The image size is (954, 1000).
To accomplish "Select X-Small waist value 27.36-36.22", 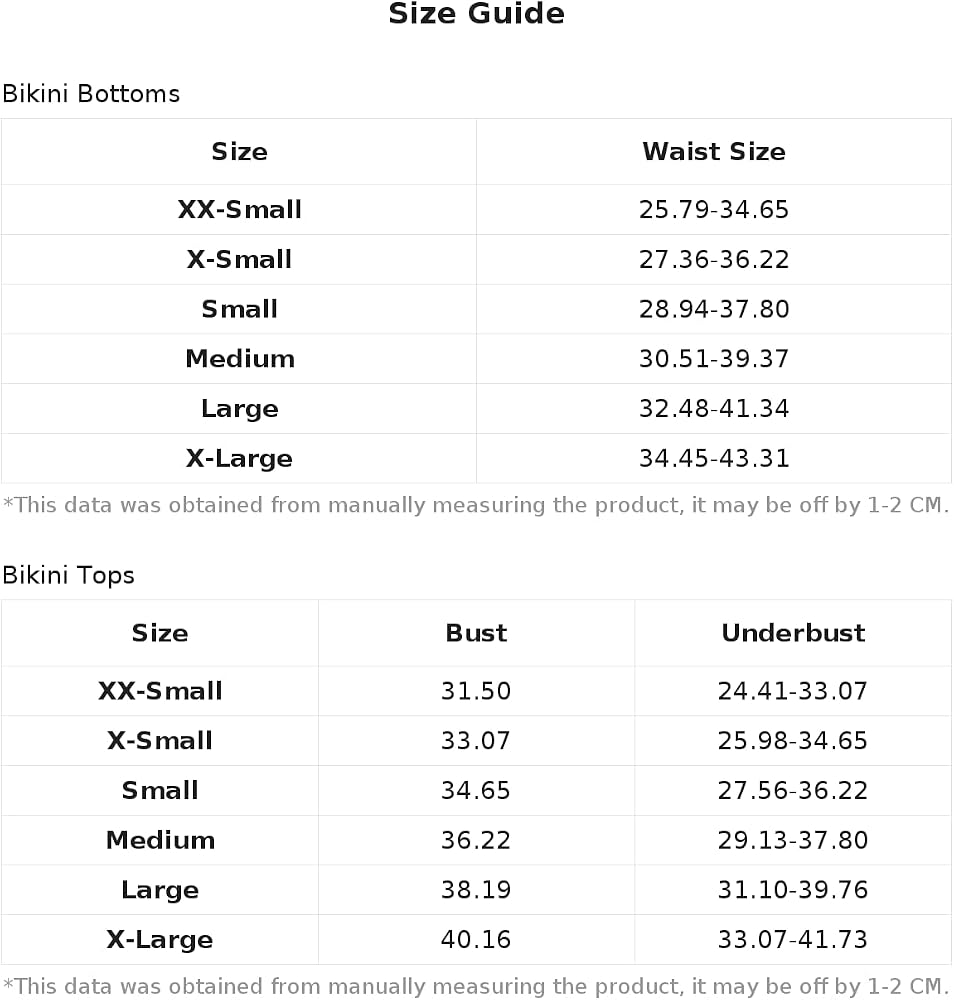I will 714,260.
